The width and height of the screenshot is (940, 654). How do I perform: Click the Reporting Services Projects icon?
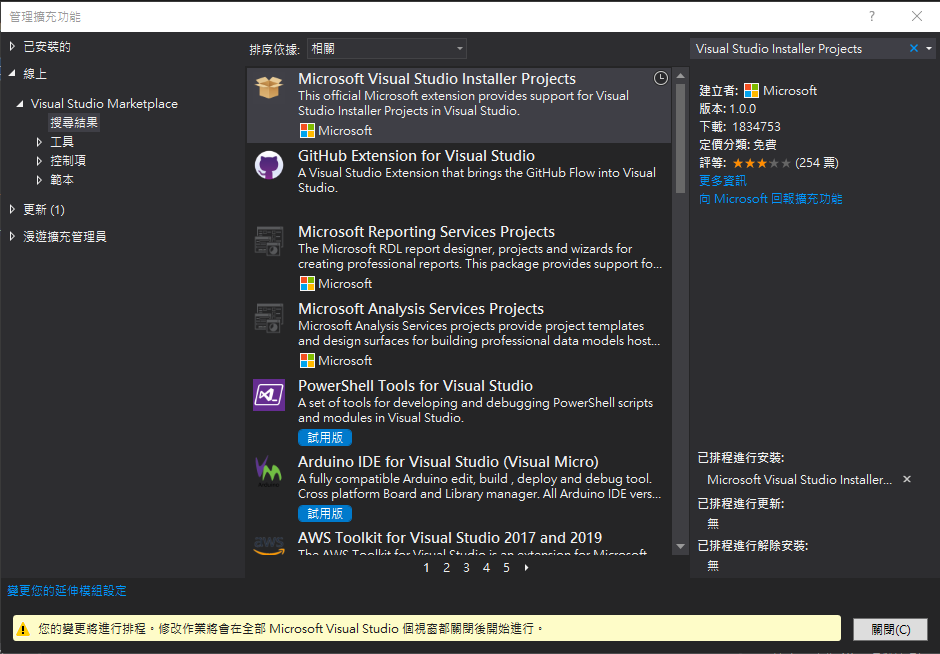(x=269, y=241)
